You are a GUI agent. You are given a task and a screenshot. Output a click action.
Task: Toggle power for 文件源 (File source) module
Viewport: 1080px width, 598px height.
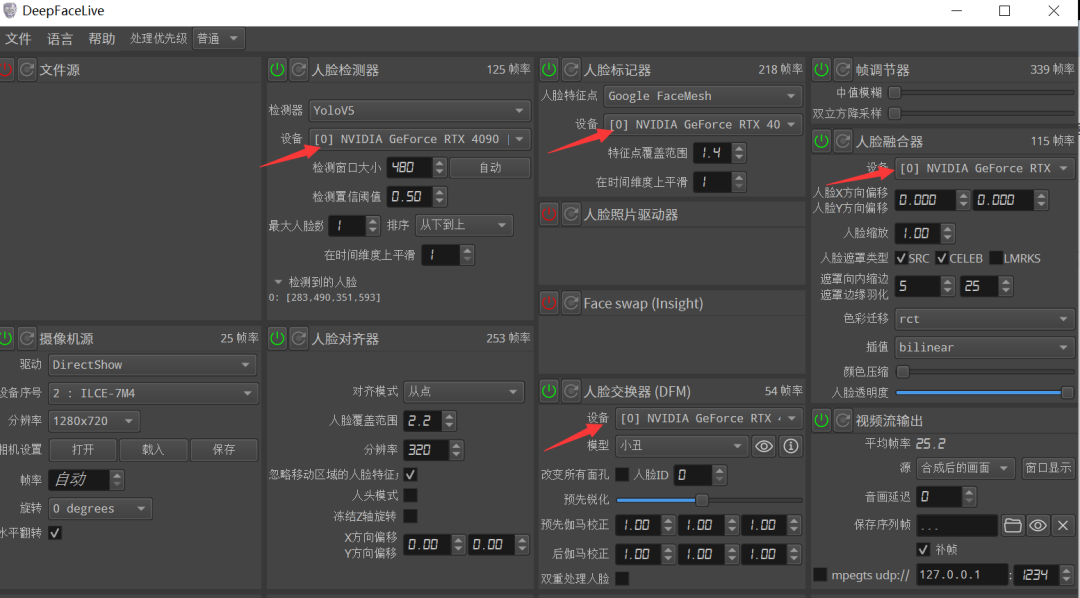6,70
